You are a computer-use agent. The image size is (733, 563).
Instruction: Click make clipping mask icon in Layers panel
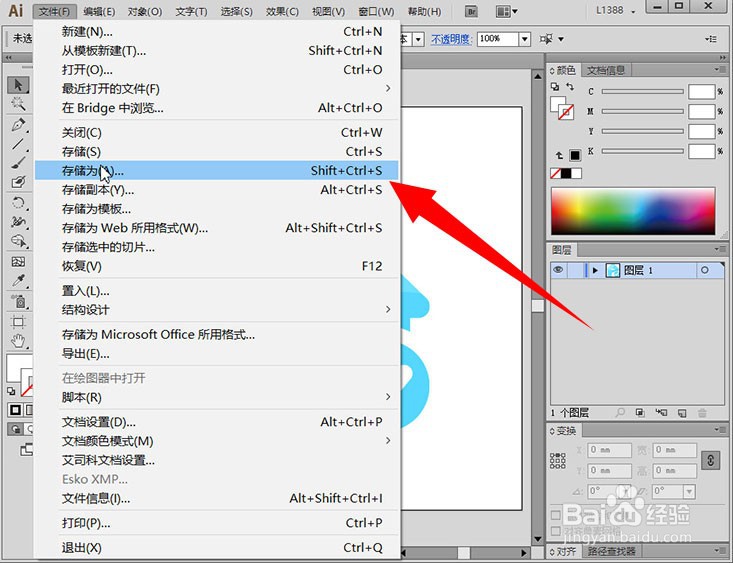640,412
